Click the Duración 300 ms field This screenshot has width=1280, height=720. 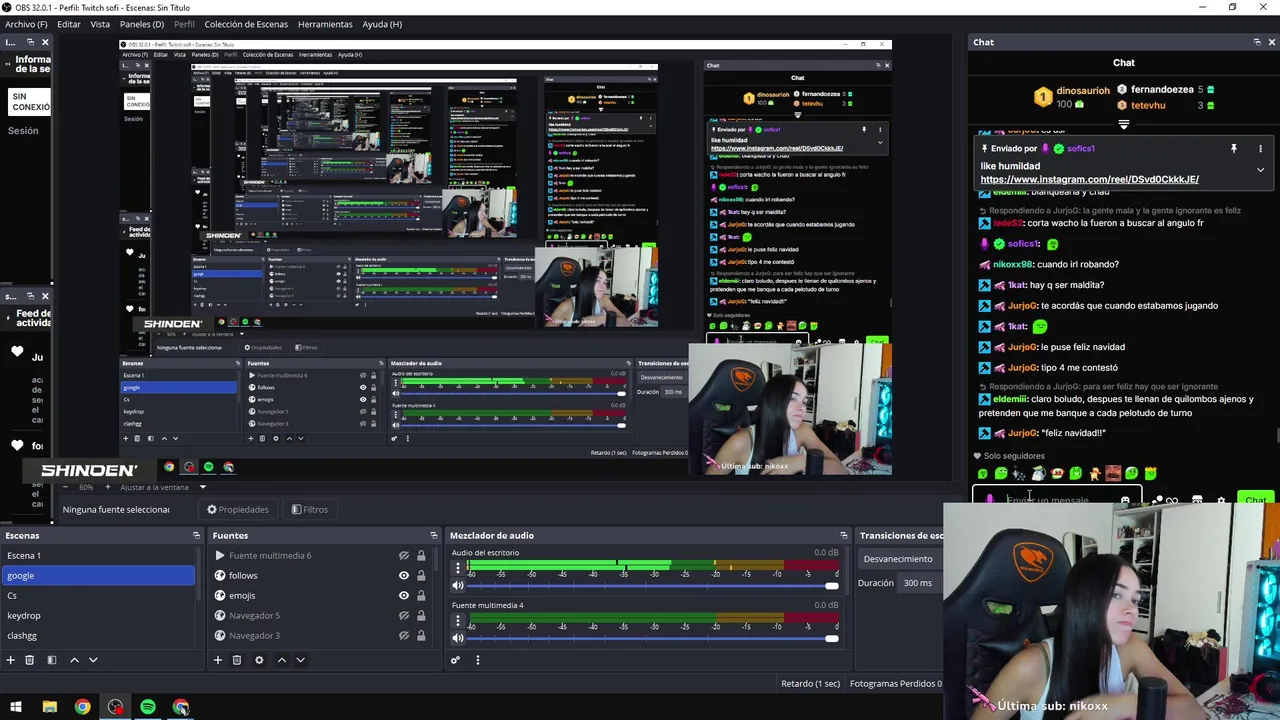[x=920, y=583]
